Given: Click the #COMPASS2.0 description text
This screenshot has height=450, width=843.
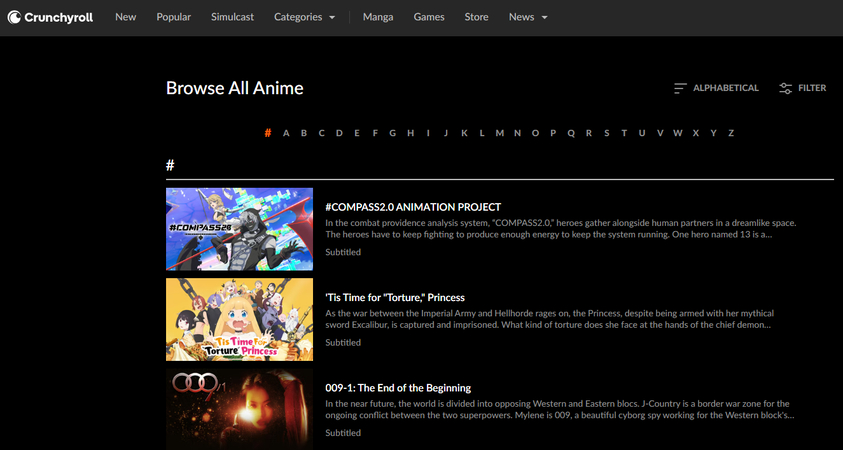Looking at the screenshot, I should coord(561,228).
